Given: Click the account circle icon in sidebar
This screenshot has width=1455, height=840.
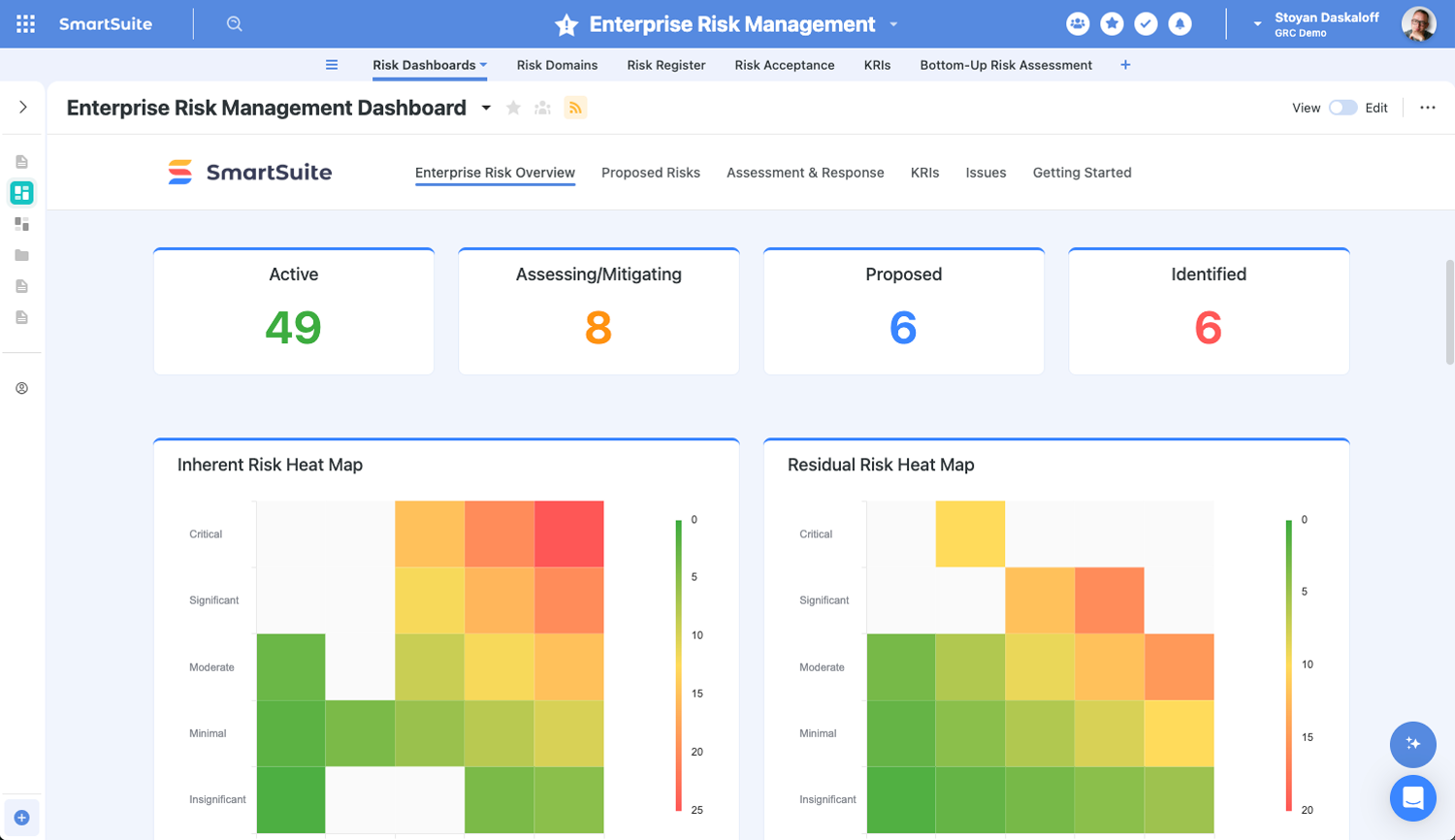Looking at the screenshot, I should (x=21, y=388).
